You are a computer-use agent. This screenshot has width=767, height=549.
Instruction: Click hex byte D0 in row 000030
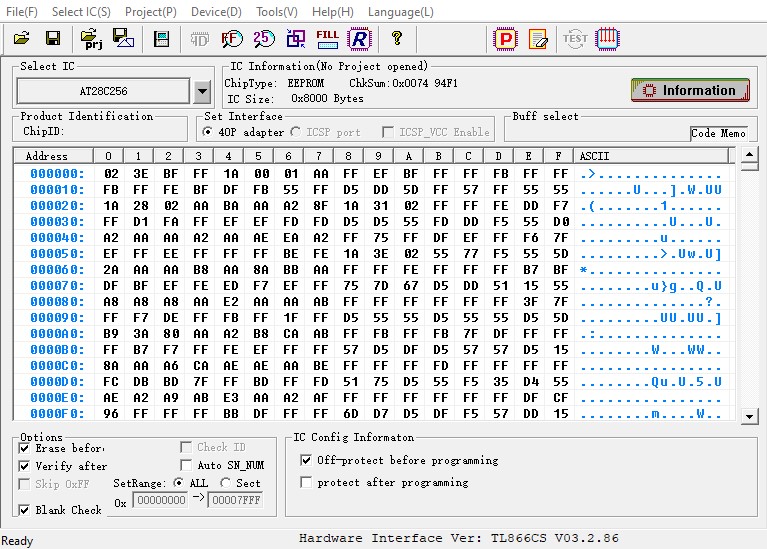(561, 222)
